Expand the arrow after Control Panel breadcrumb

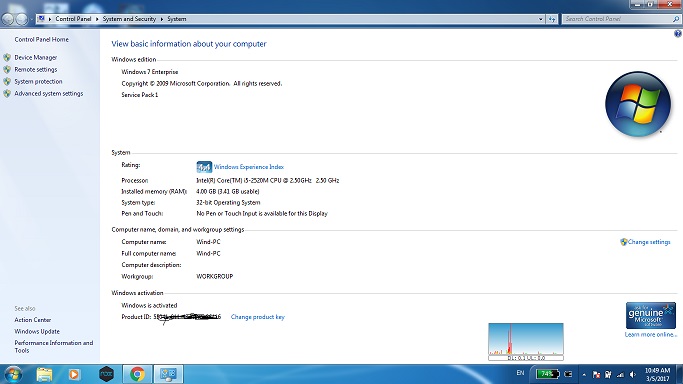97,19
